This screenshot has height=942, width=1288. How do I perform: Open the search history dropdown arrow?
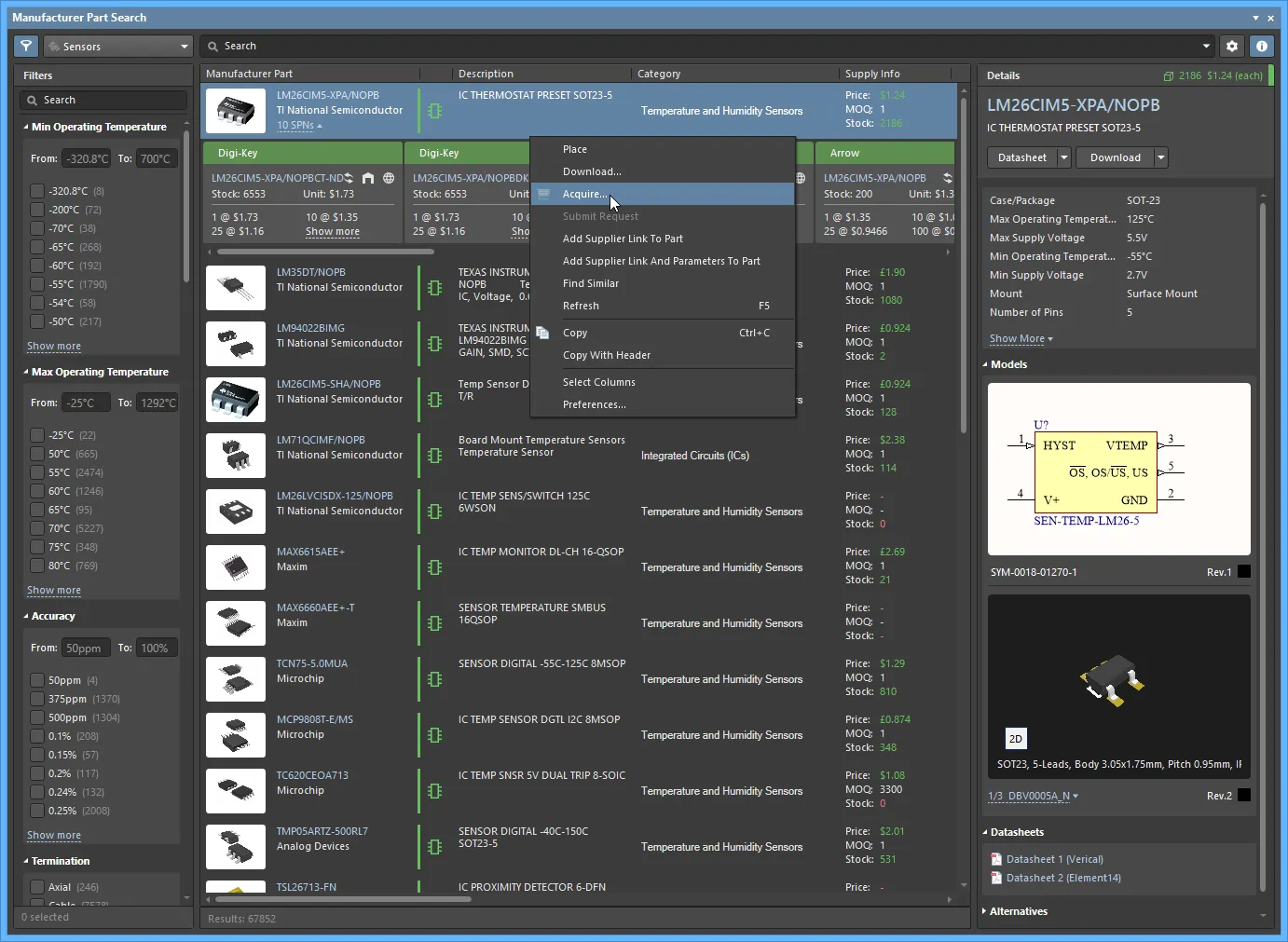point(1206,46)
